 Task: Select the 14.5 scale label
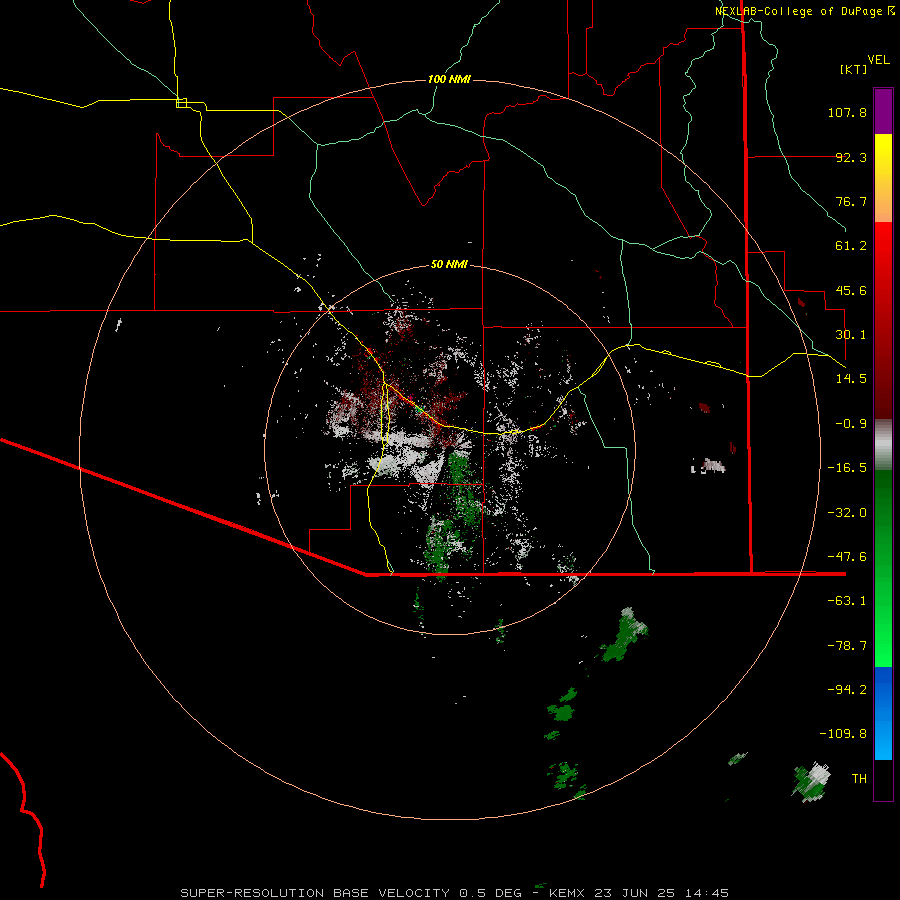851,379
